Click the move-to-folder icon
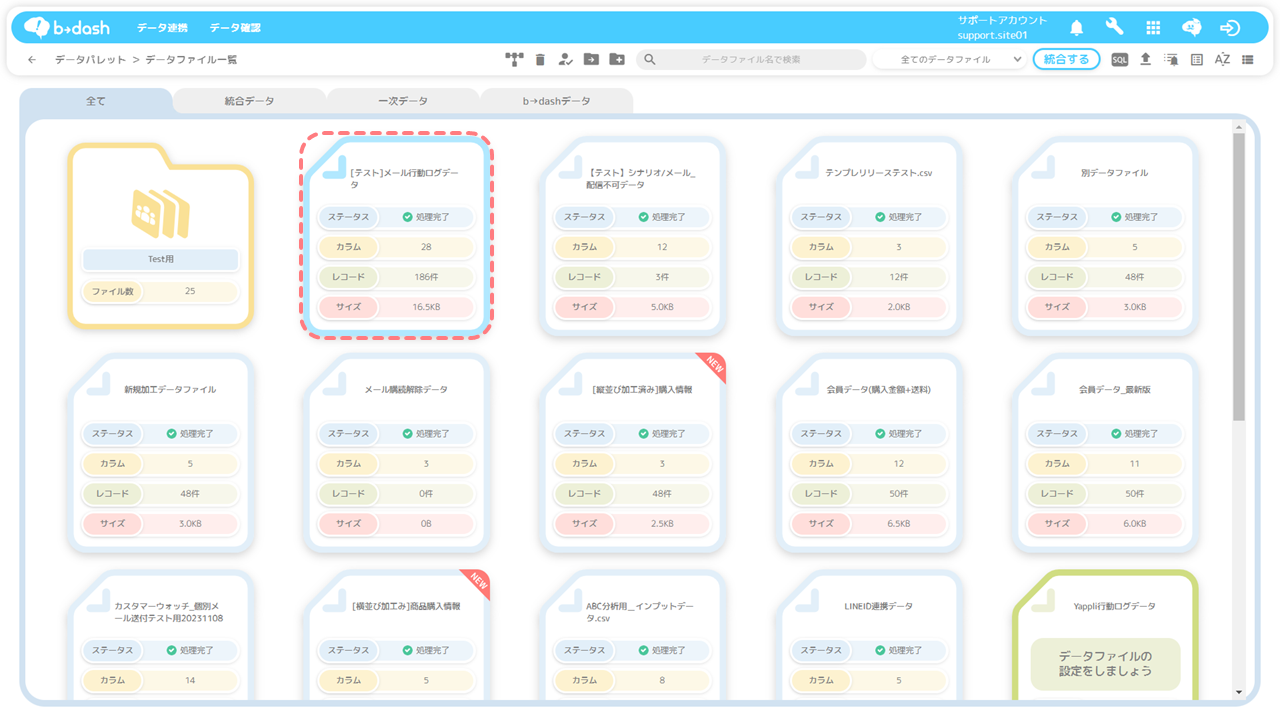Viewport: 1280px width, 720px height. pos(591,60)
